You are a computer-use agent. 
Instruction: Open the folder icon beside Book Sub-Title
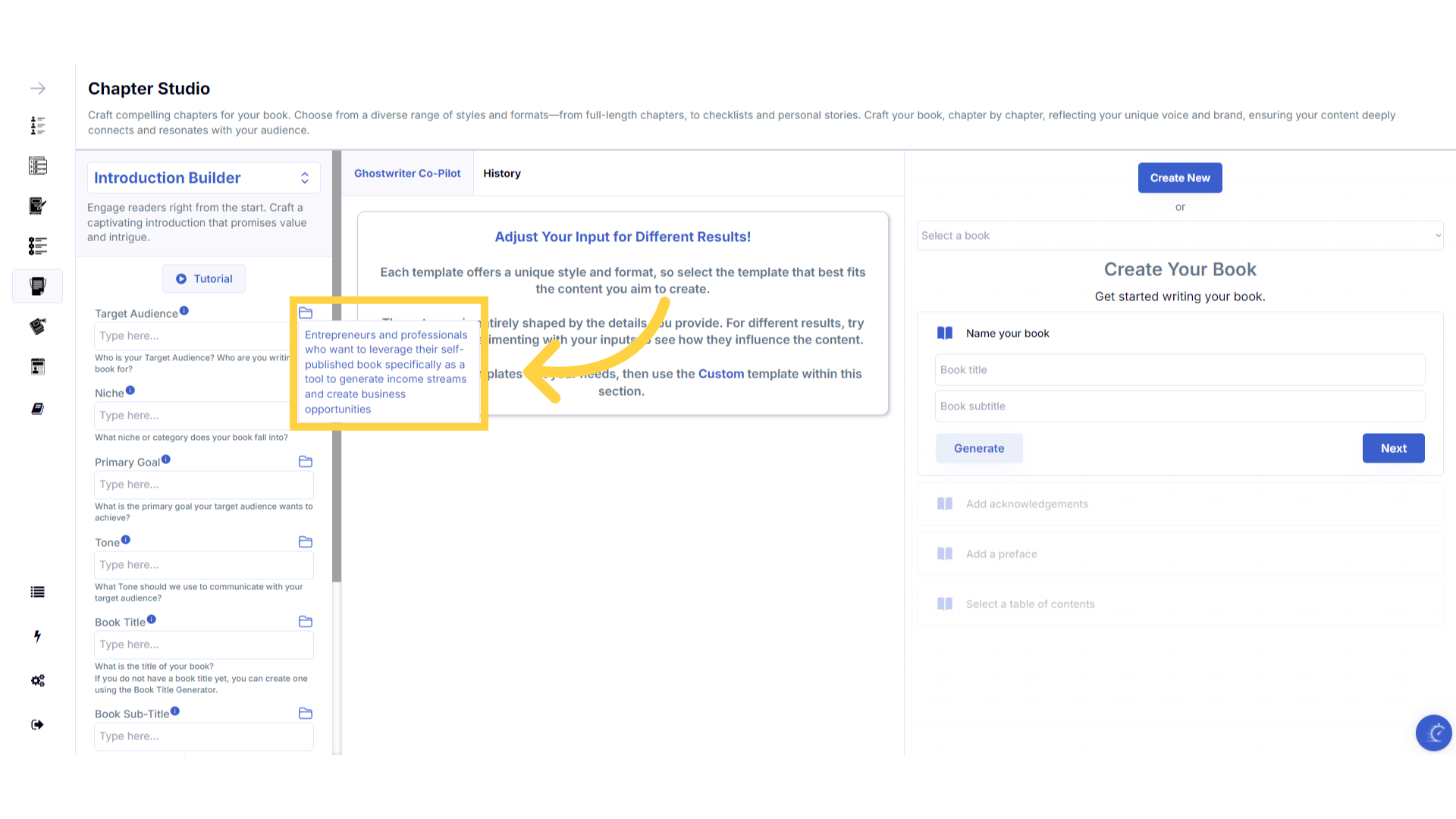[306, 714]
